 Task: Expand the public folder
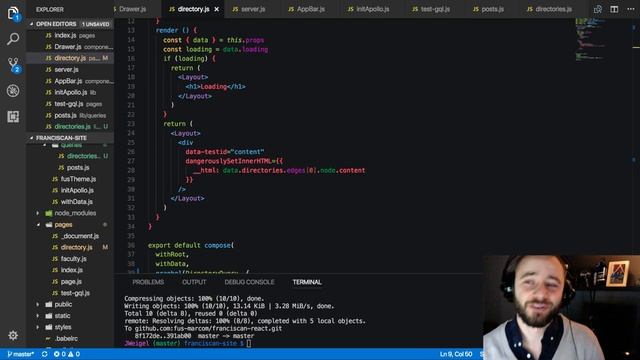coord(70,304)
